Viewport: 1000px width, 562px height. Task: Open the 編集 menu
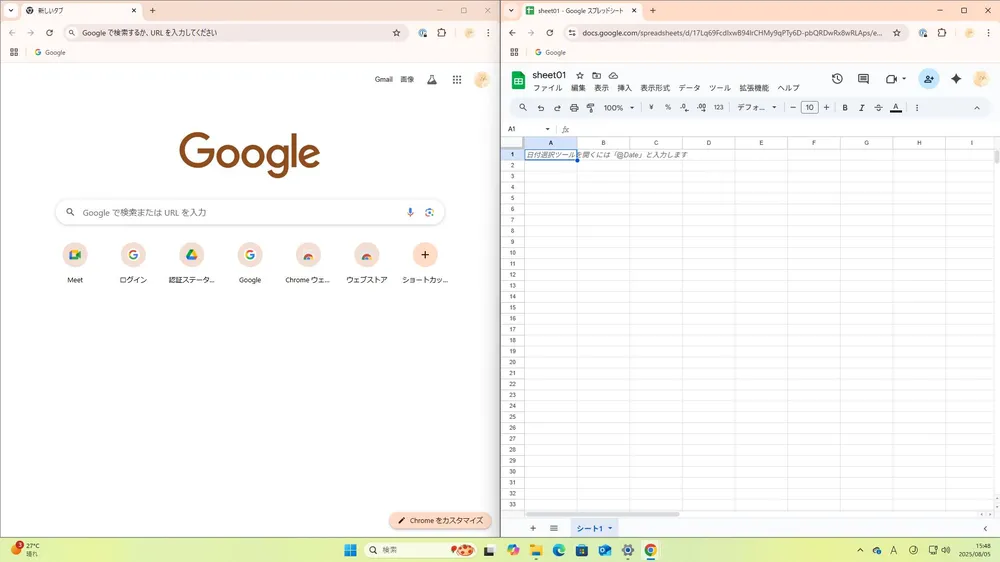[578, 88]
